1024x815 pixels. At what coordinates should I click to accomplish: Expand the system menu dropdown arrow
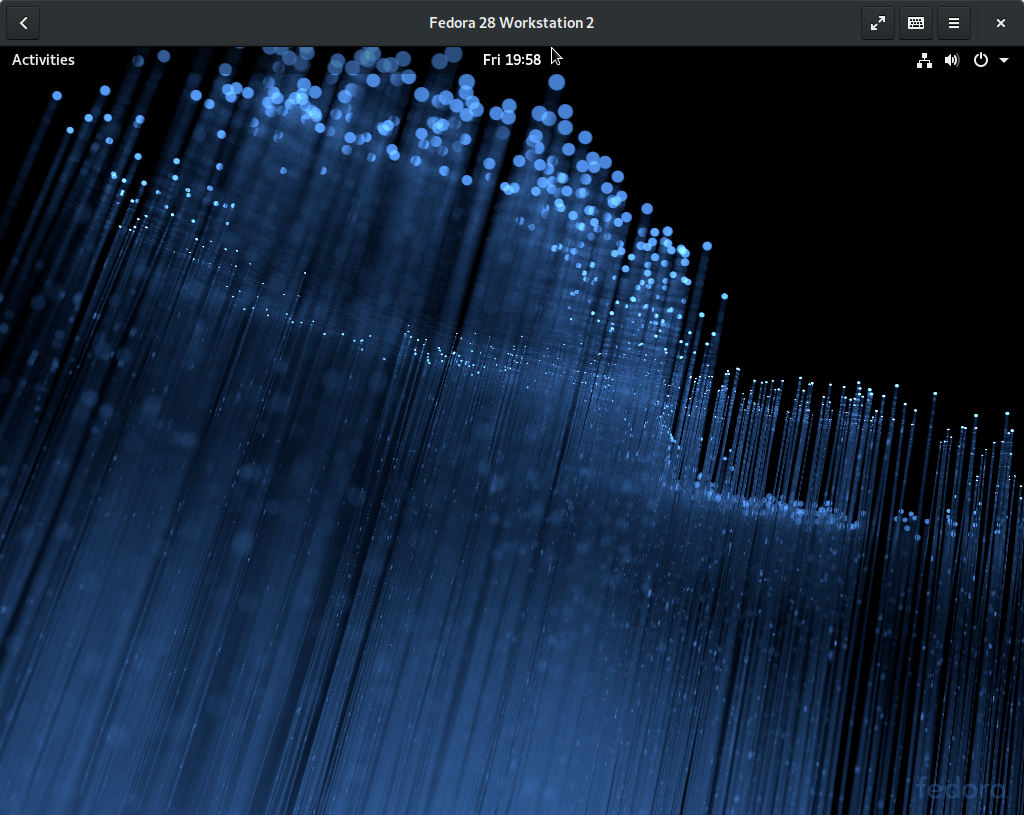tap(1003, 60)
